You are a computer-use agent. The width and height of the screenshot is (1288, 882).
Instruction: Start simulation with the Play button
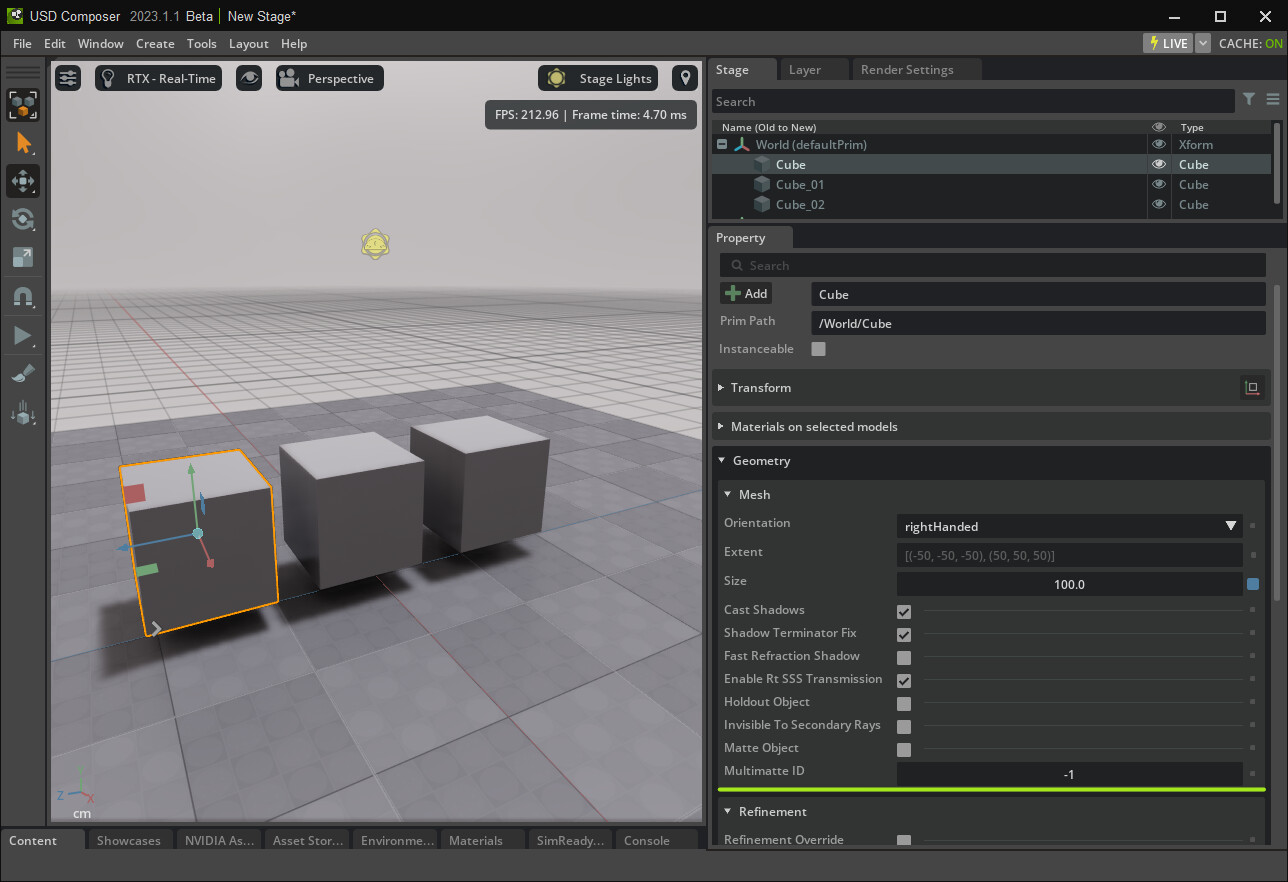[23, 336]
